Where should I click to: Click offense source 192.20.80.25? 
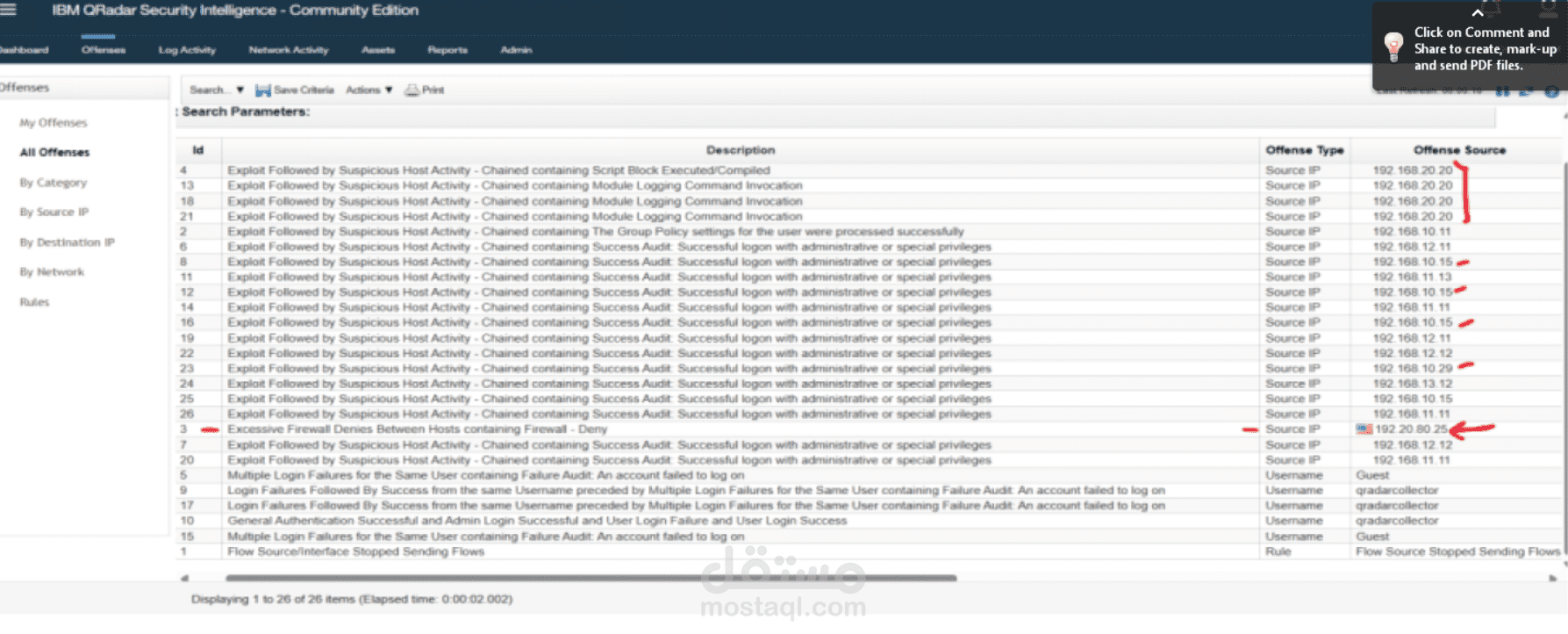[x=1411, y=429]
